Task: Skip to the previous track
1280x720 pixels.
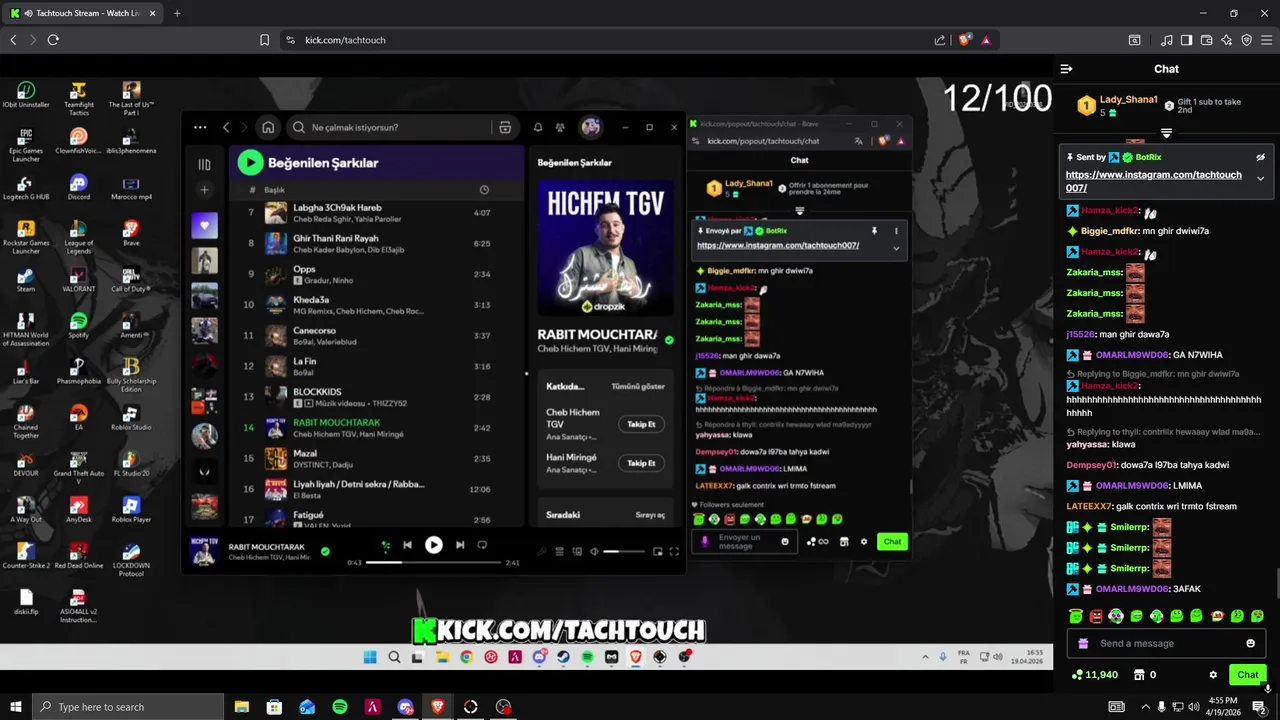Action: [x=407, y=545]
